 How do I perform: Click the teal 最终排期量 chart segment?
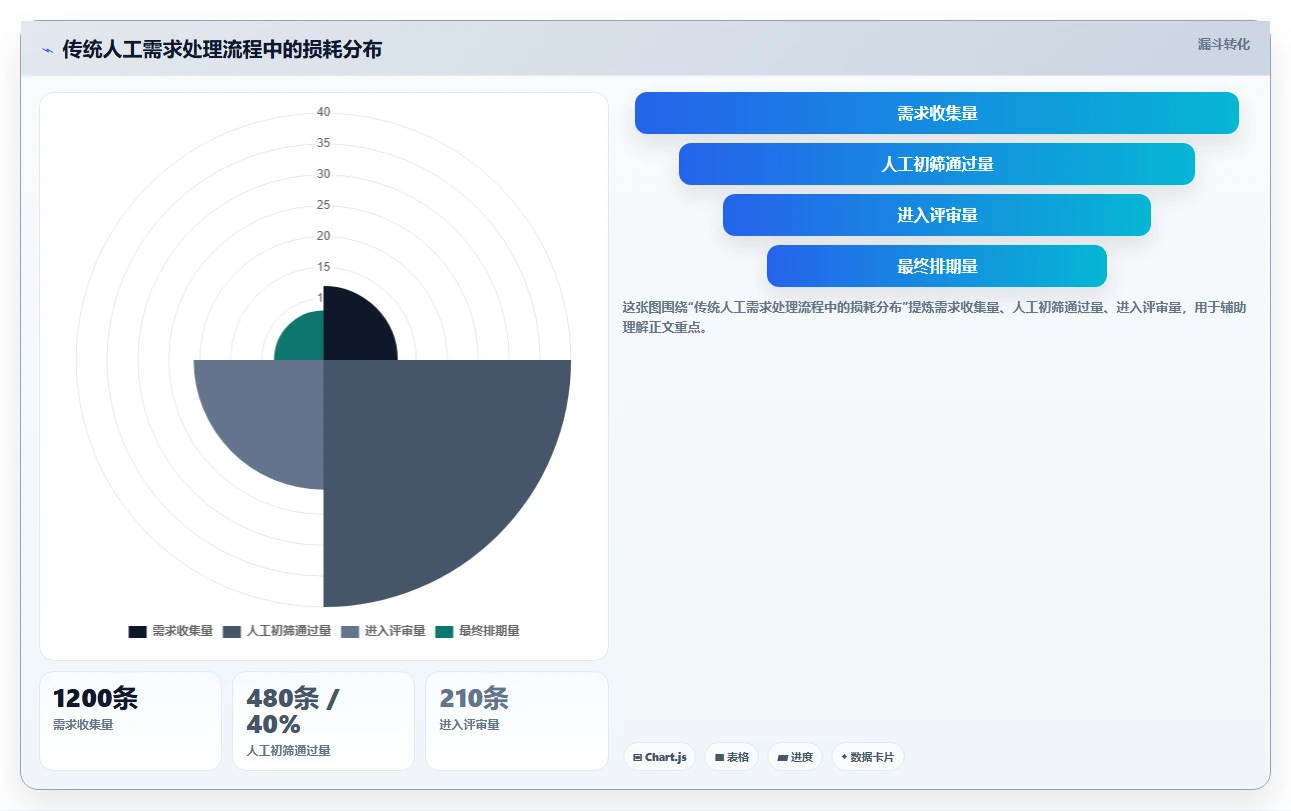point(303,340)
